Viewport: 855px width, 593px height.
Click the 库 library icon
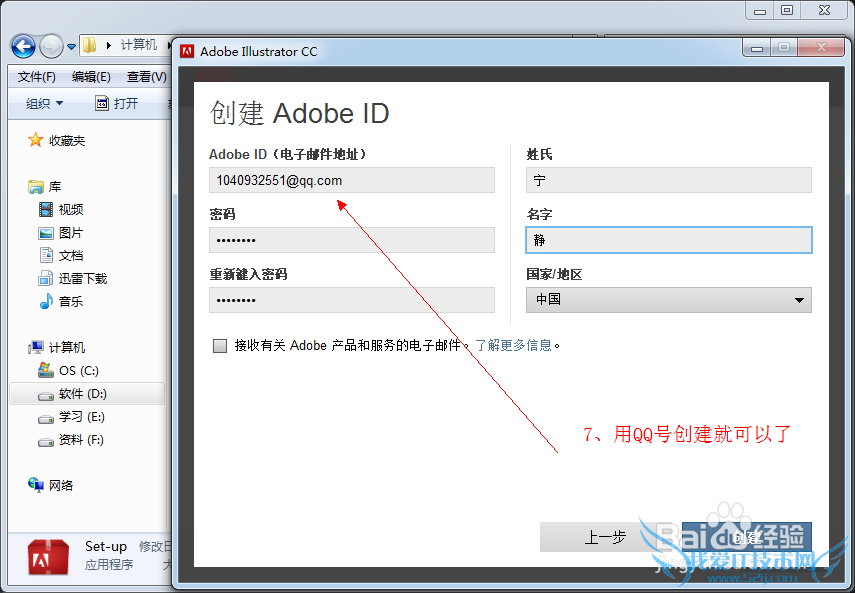click(35, 187)
